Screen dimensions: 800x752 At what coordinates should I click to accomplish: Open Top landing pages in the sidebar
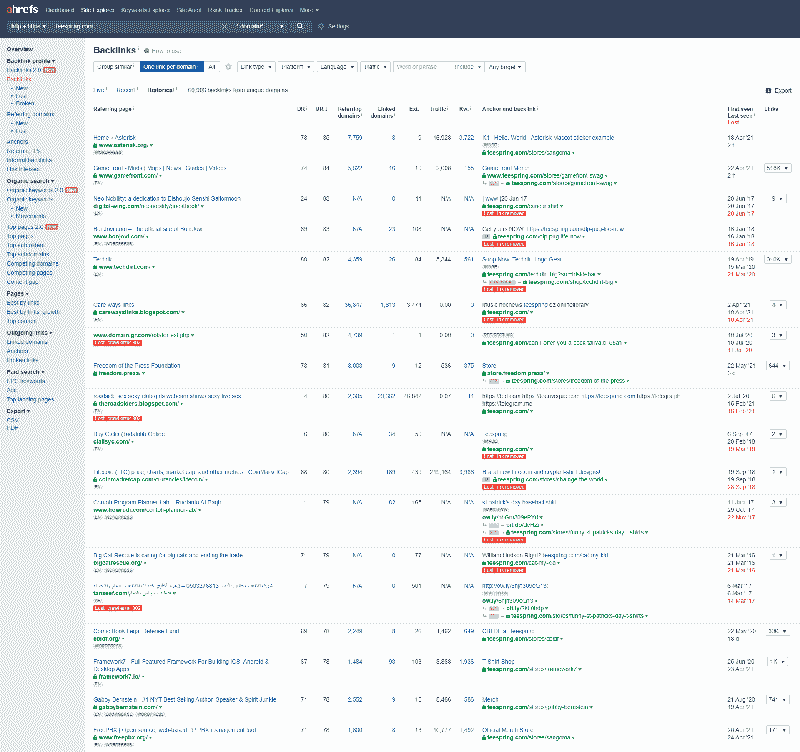tap(30, 399)
